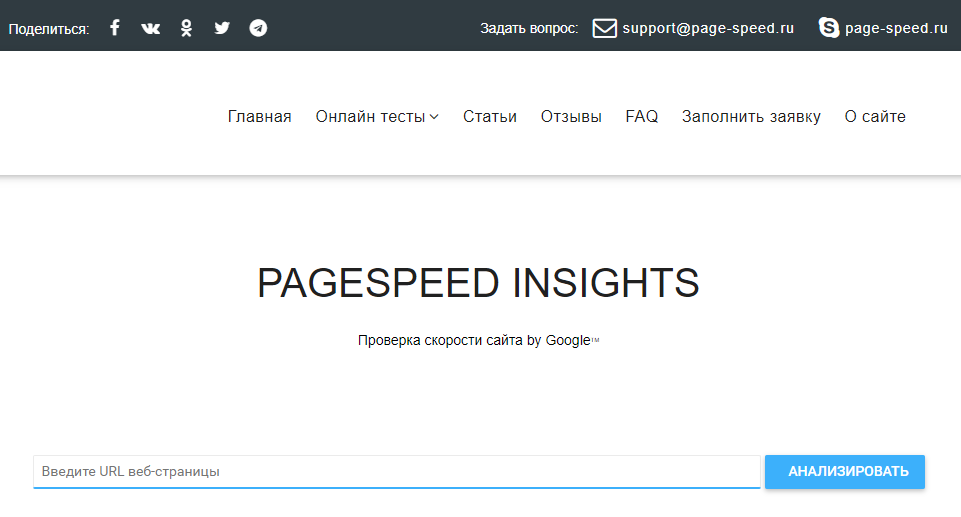Screen dimensions: 961x517
Task: Open Заполнить заявку in the menu
Action: click(x=751, y=116)
